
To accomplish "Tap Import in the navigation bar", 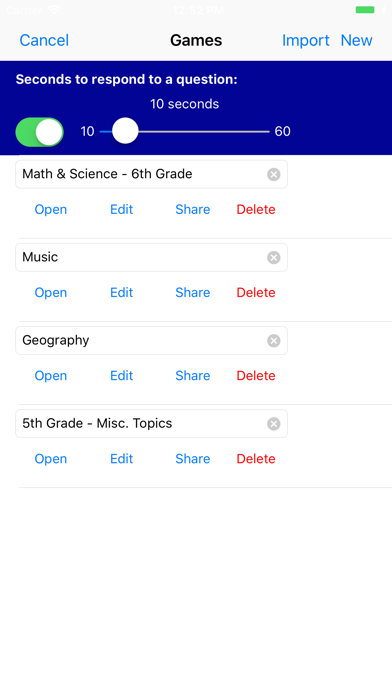I will (x=305, y=40).
